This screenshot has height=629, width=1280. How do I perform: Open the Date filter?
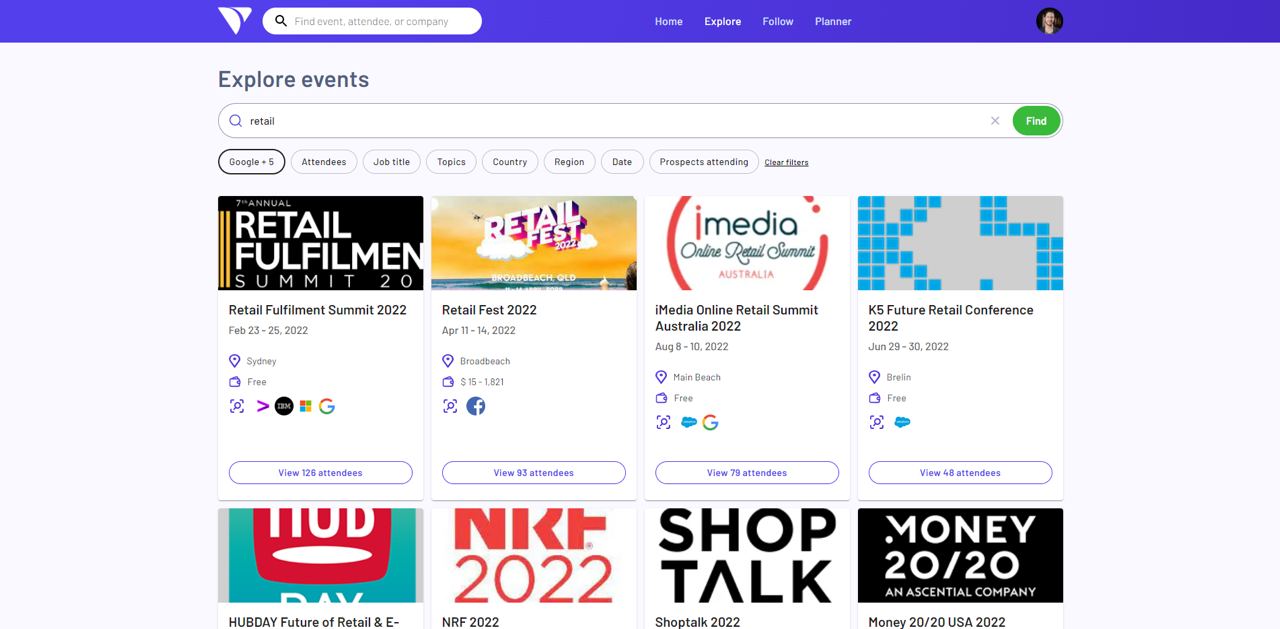pos(622,162)
